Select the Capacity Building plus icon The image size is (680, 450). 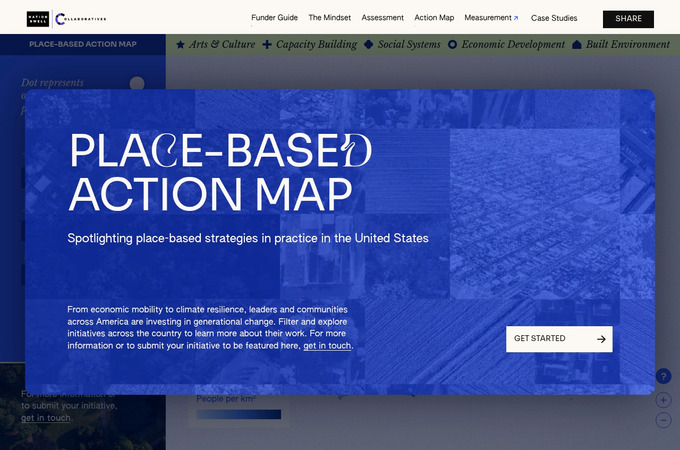[x=267, y=45]
